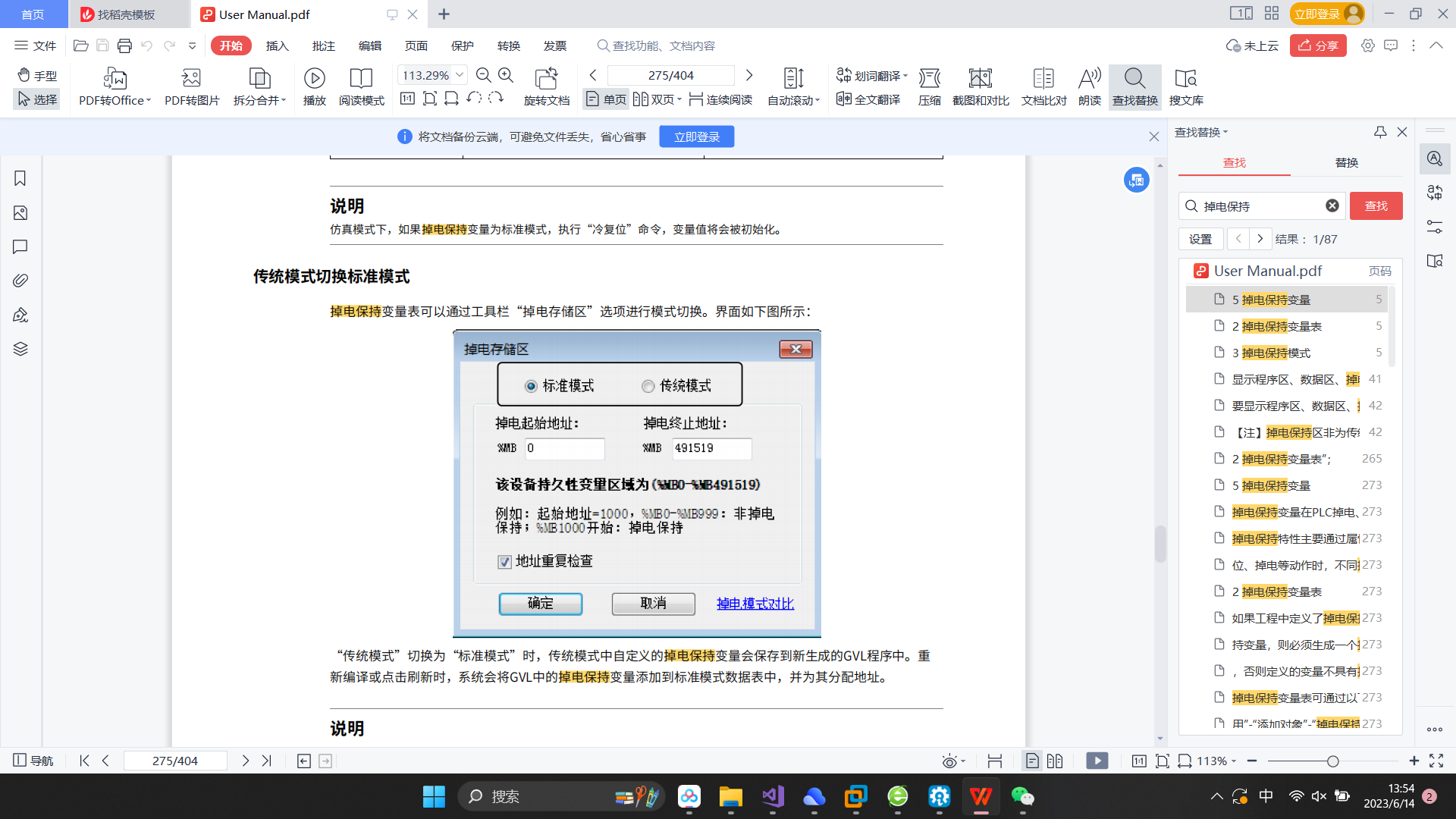Click the 掉电起始地址 %MB input field
This screenshot has width=1456, height=819.
click(x=565, y=448)
